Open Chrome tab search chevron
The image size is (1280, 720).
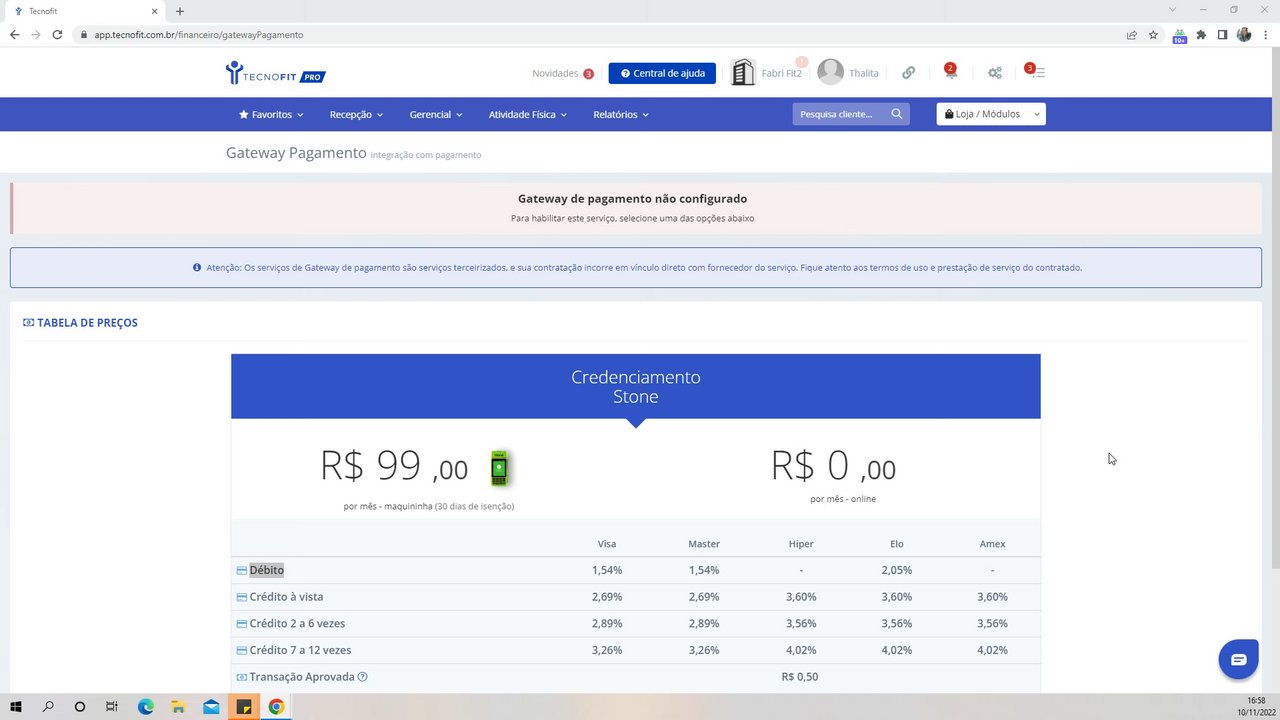(x=1173, y=10)
